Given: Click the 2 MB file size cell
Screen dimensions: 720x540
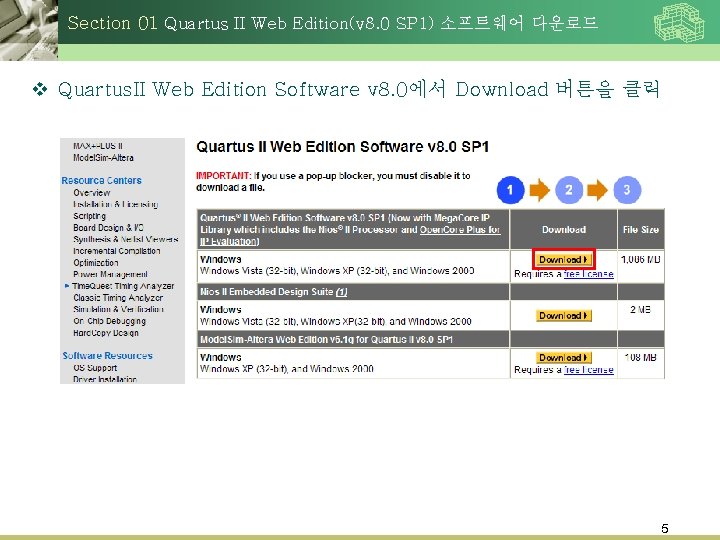Looking at the screenshot, I should pyautogui.click(x=641, y=309).
